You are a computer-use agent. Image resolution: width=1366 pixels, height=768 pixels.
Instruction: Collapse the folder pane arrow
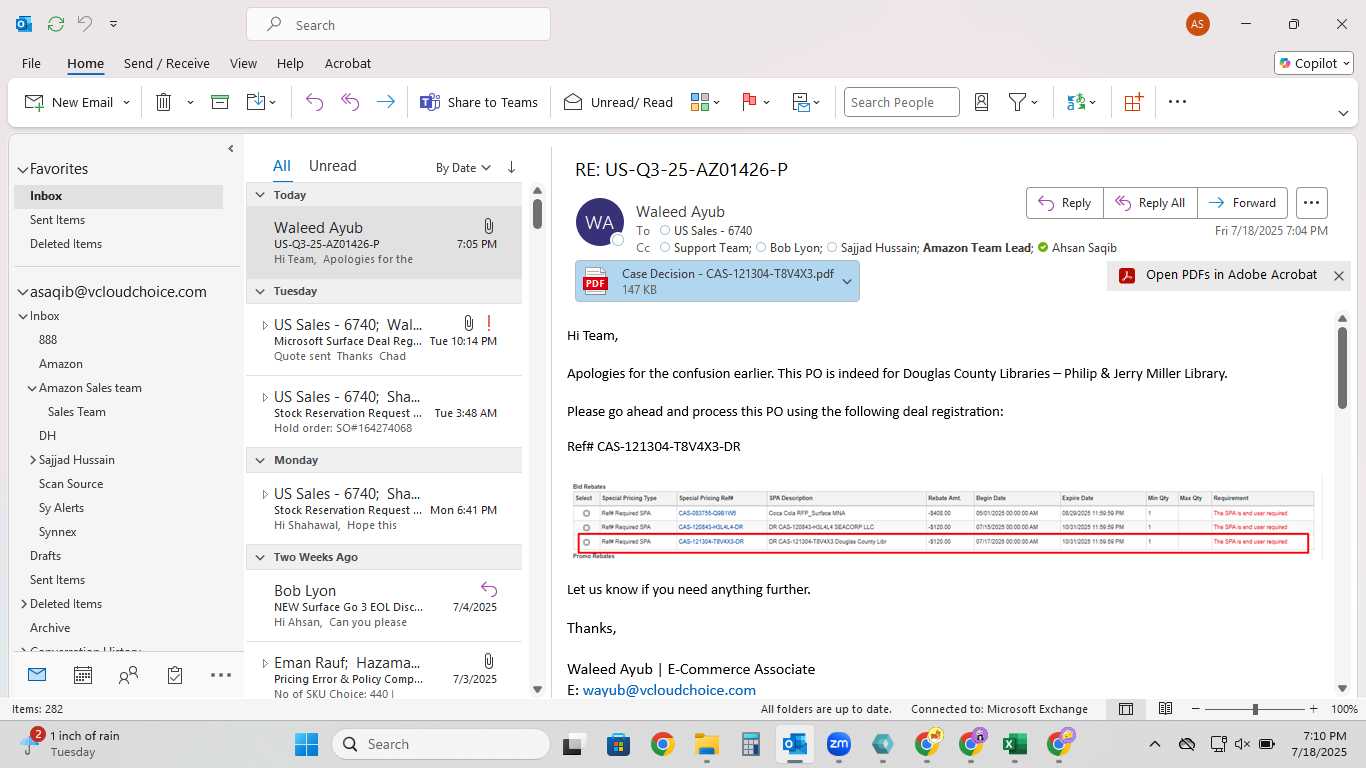coord(230,149)
